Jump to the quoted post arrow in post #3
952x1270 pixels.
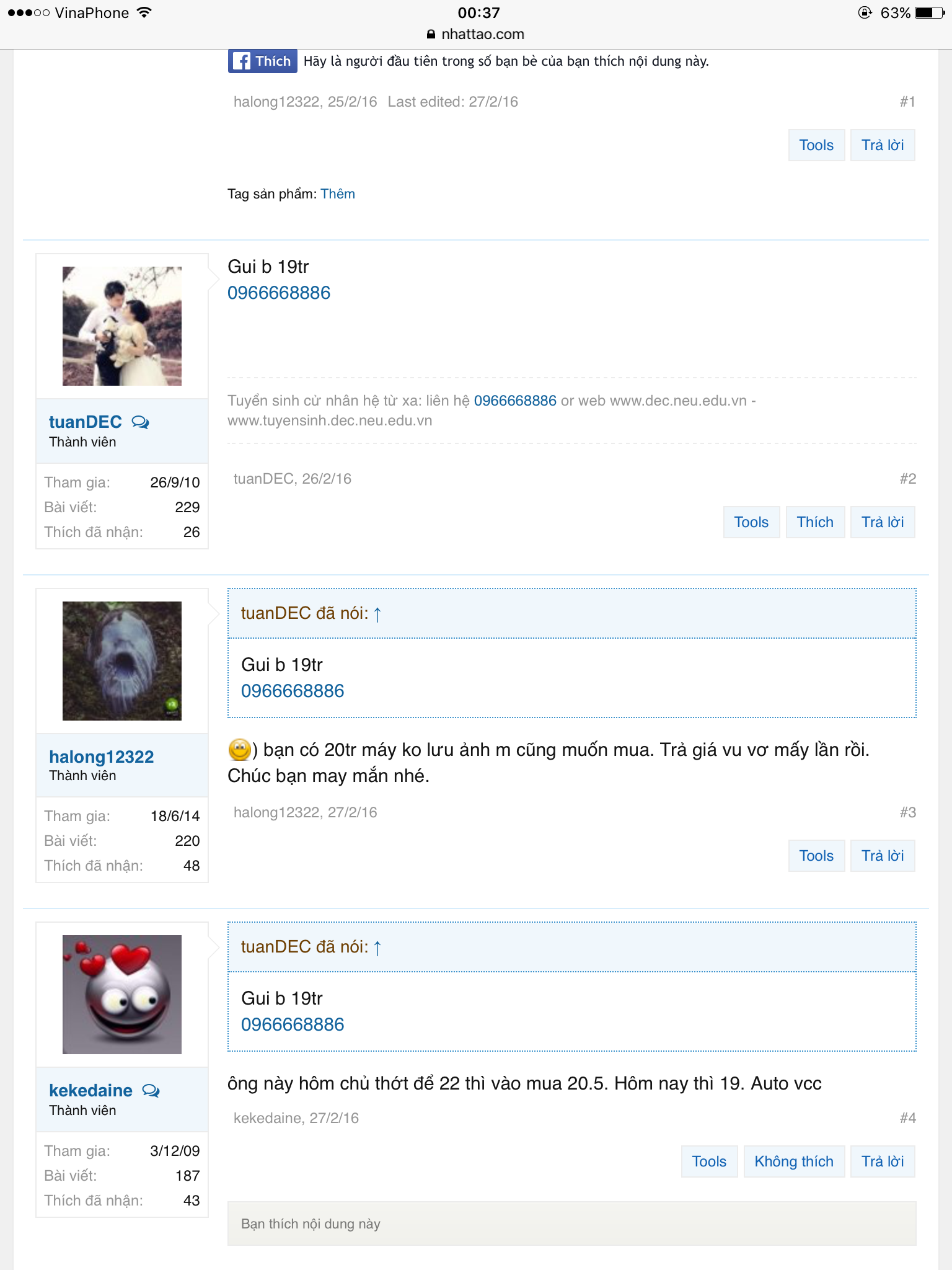(377, 614)
